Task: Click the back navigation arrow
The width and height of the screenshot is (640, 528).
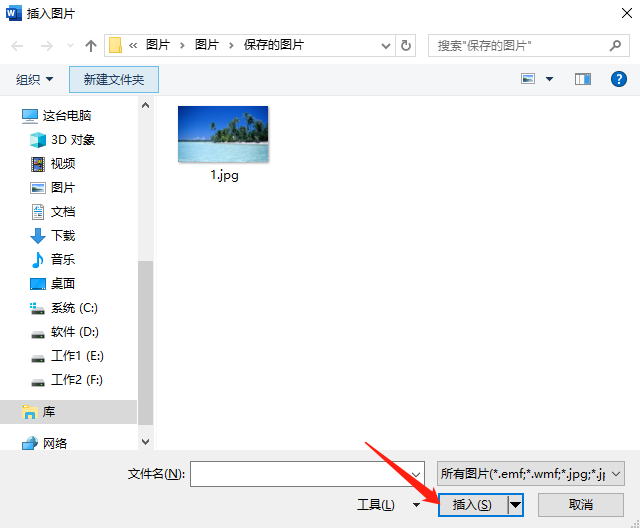Action: point(17,46)
